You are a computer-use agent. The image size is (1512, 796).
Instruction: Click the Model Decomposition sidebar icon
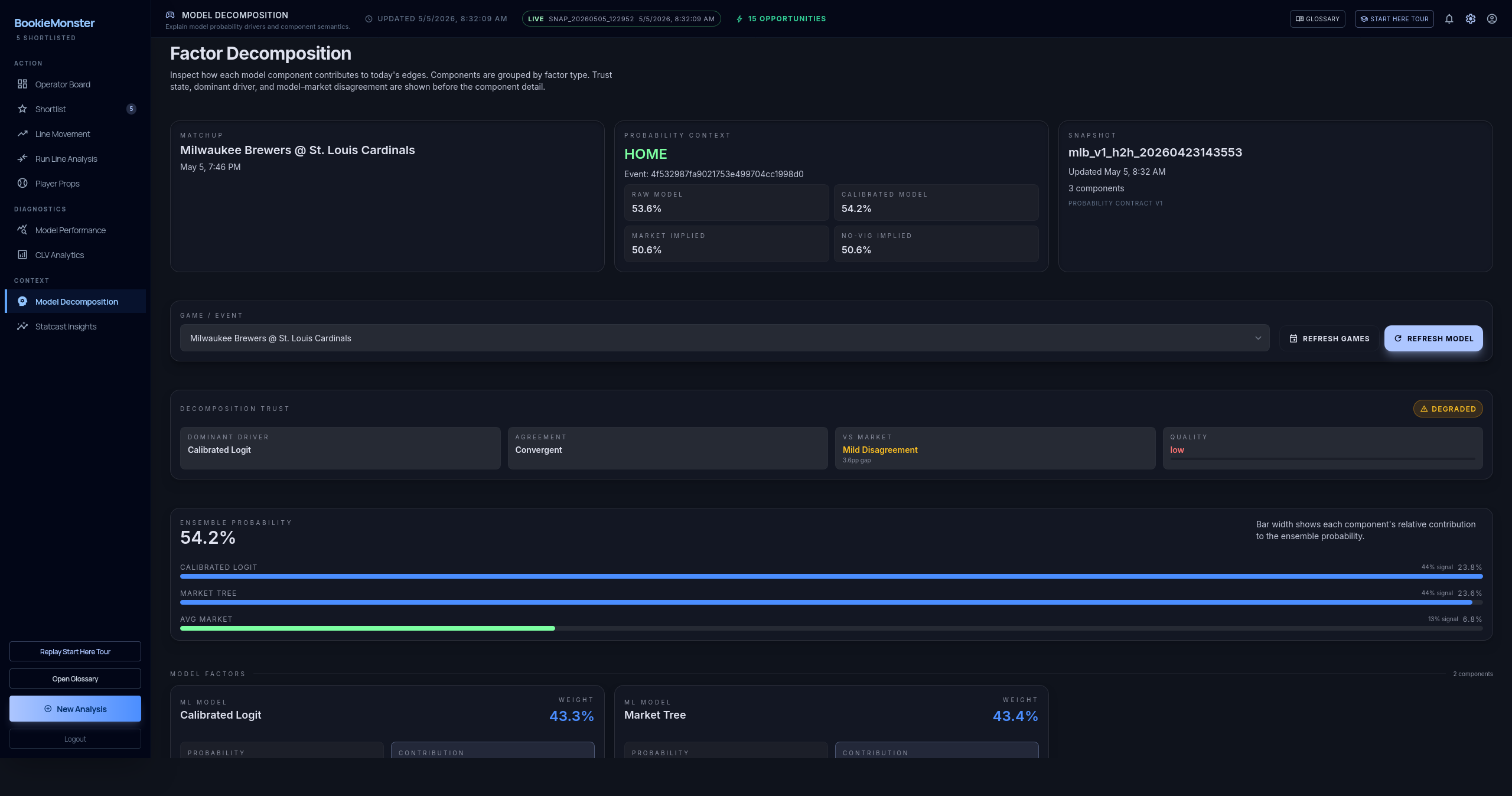tap(22, 301)
